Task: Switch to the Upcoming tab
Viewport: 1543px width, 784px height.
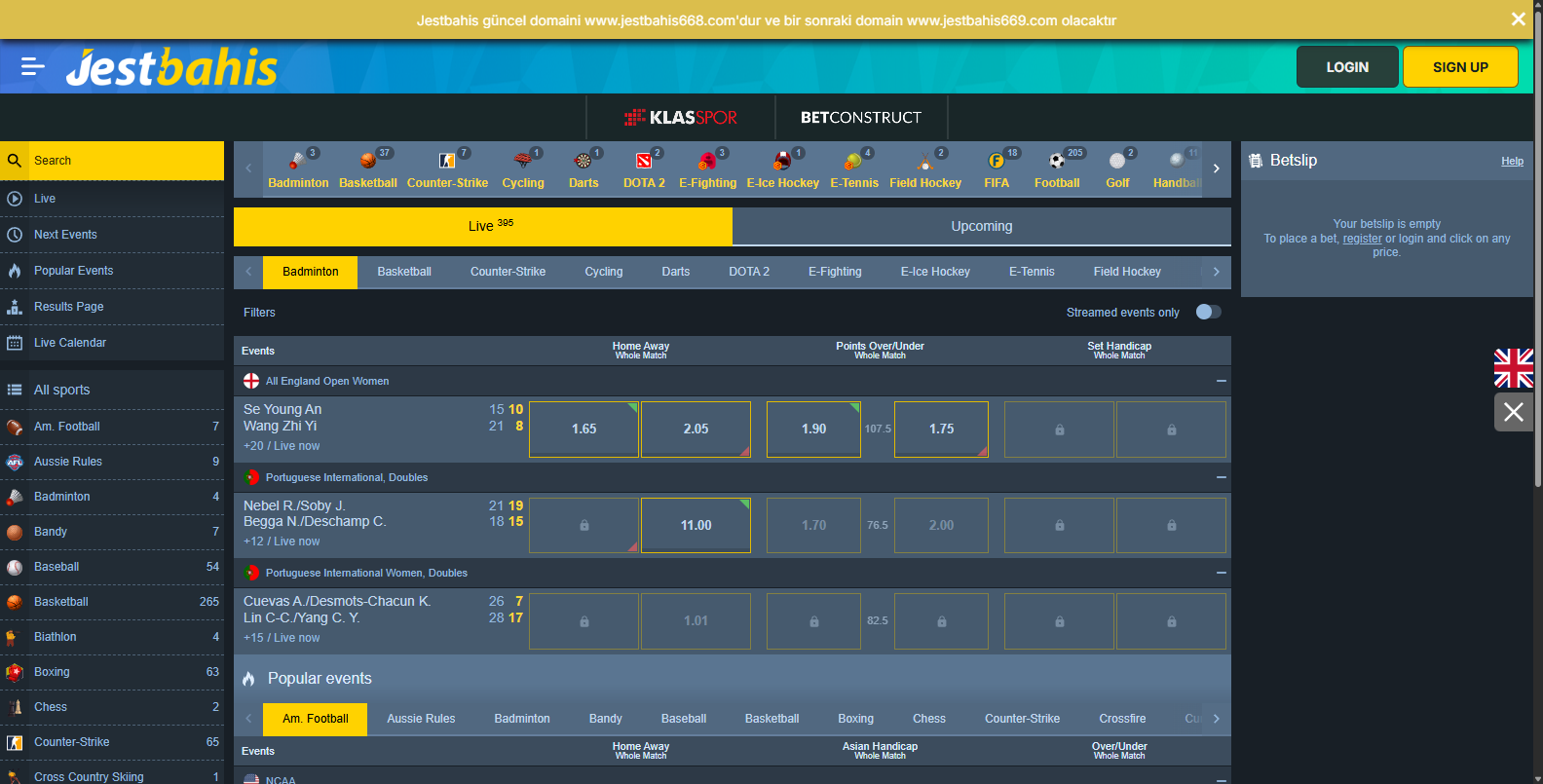Action: click(x=981, y=226)
